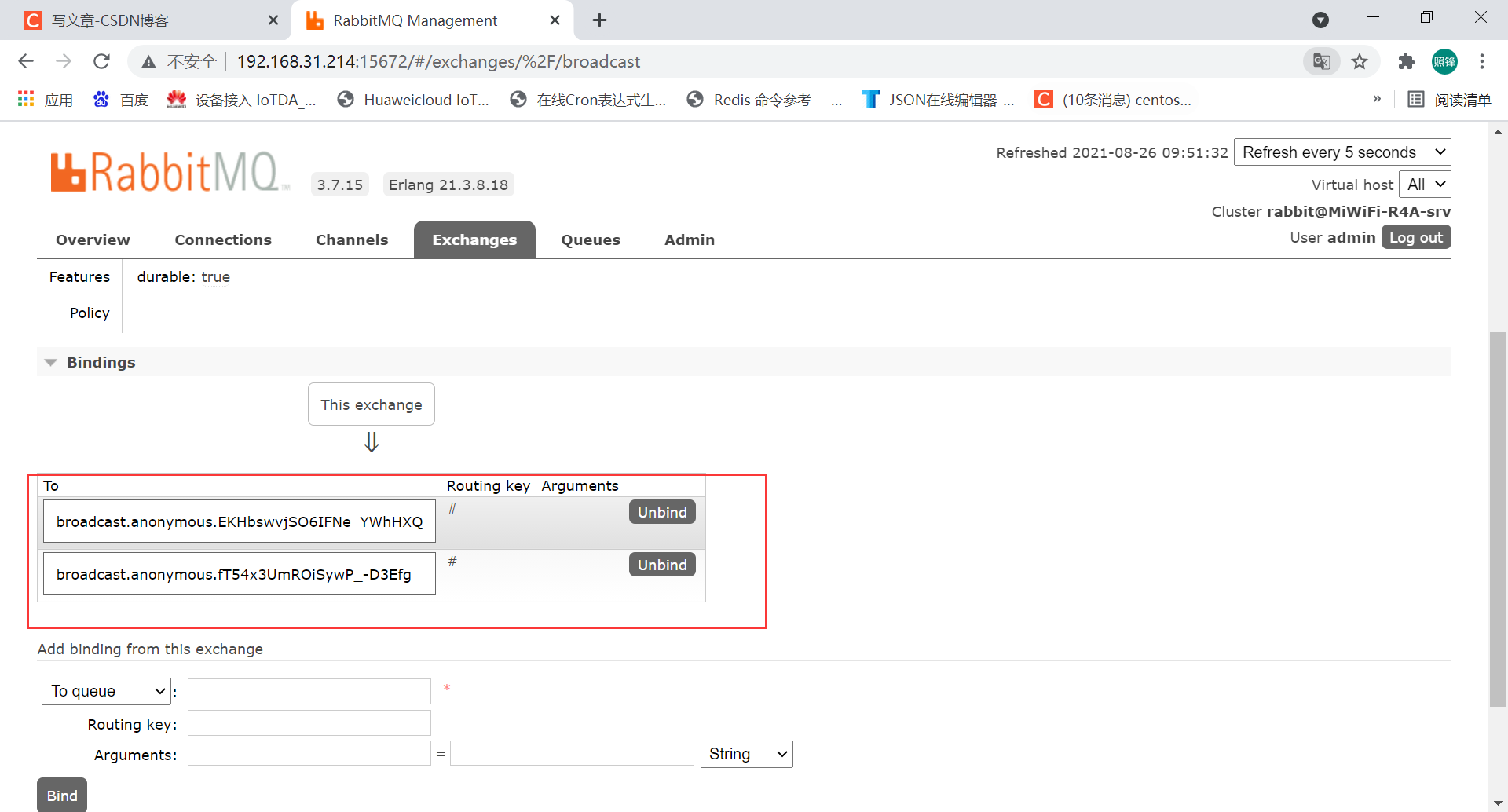The width and height of the screenshot is (1508, 812).
Task: Open the 阅读清单 reading list
Action: (x=1449, y=100)
